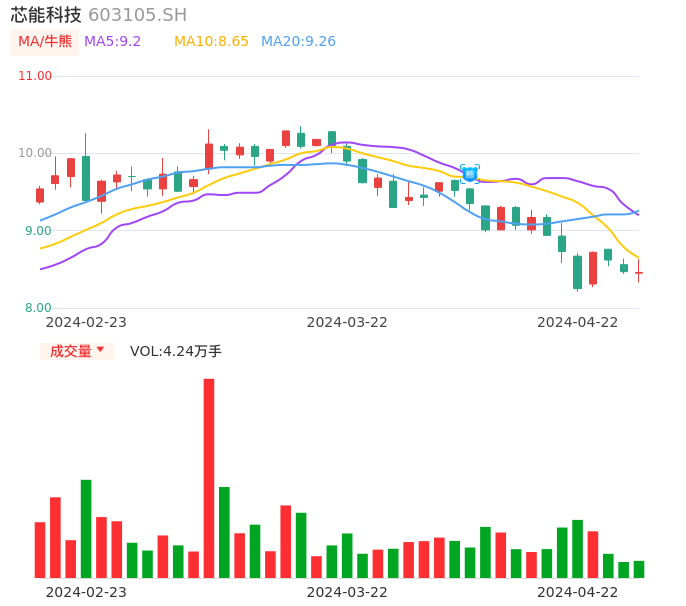Screen dimensions: 686x606
Task: Click the tallest red volume bar
Action: [209, 478]
